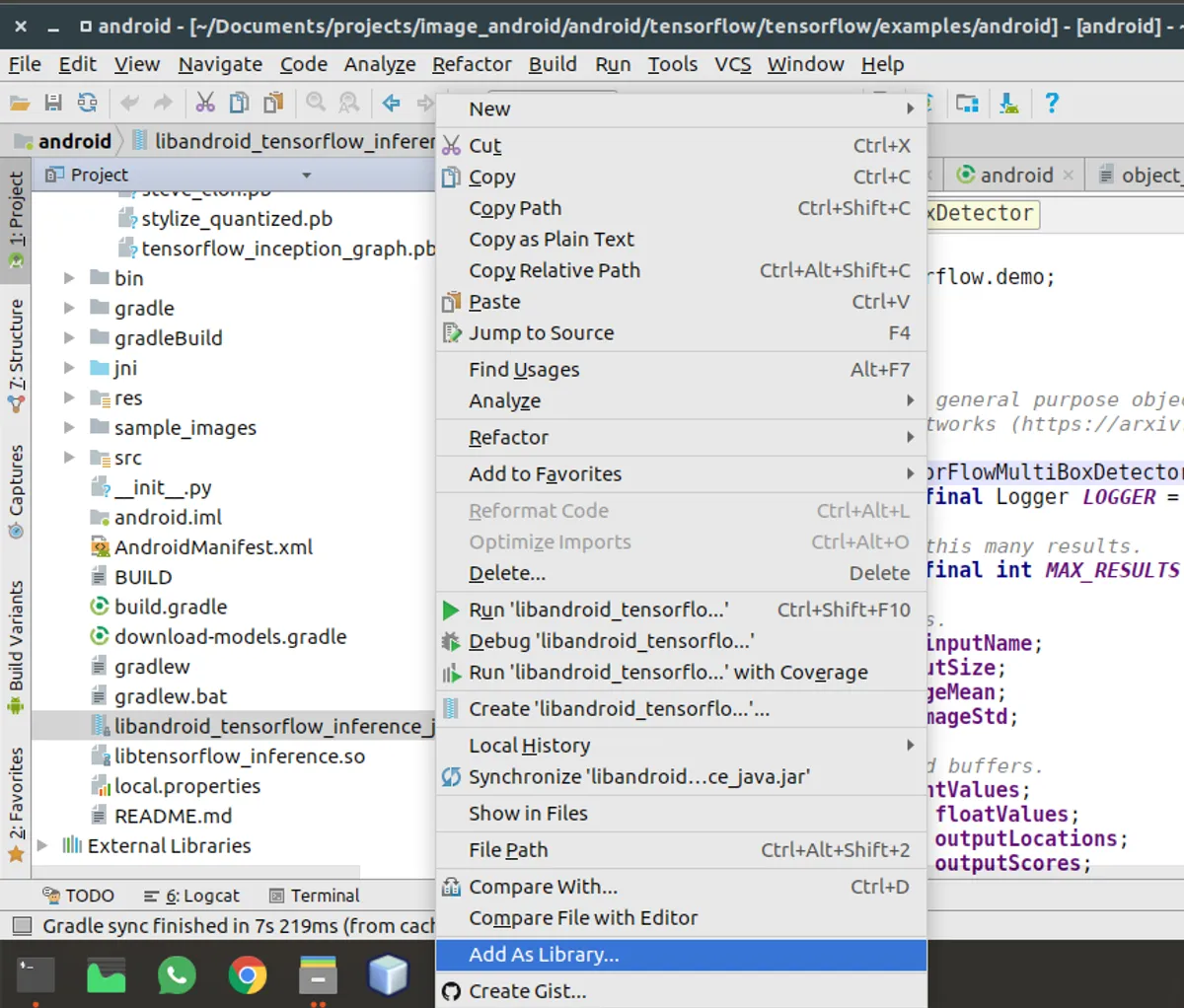The height and width of the screenshot is (1008, 1184).
Task: Open the Project view dropdown arrow
Action: coord(306,176)
